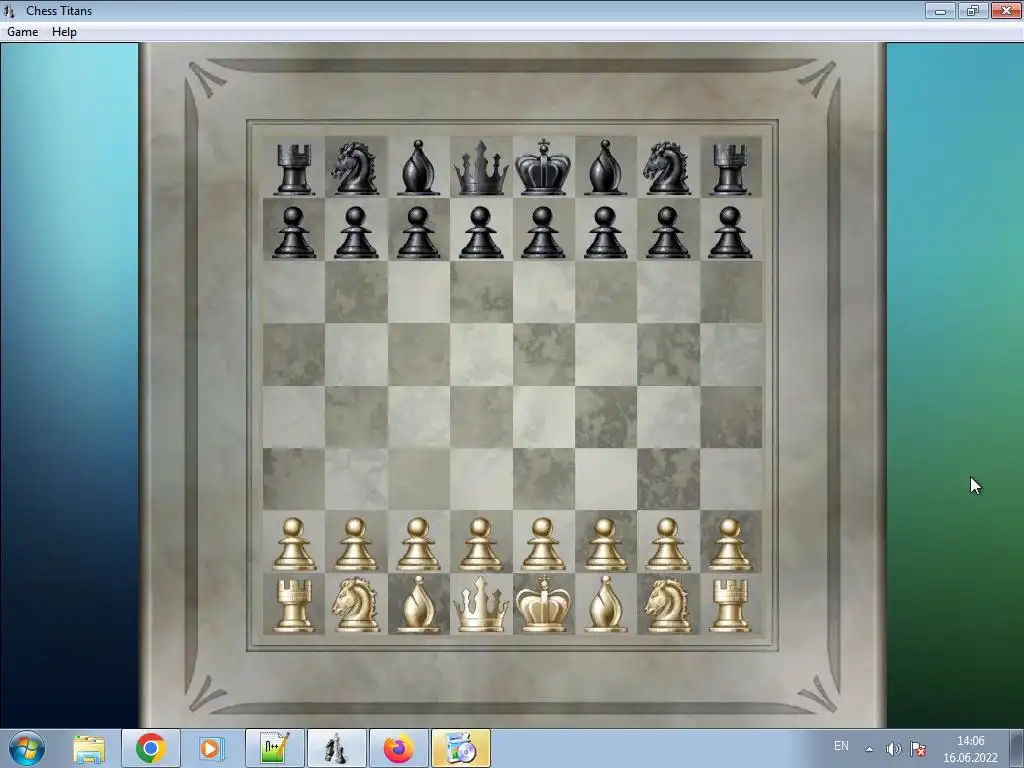This screenshot has height=768, width=1024.
Task: Pick the white pawn on g2
Action: click(667, 545)
